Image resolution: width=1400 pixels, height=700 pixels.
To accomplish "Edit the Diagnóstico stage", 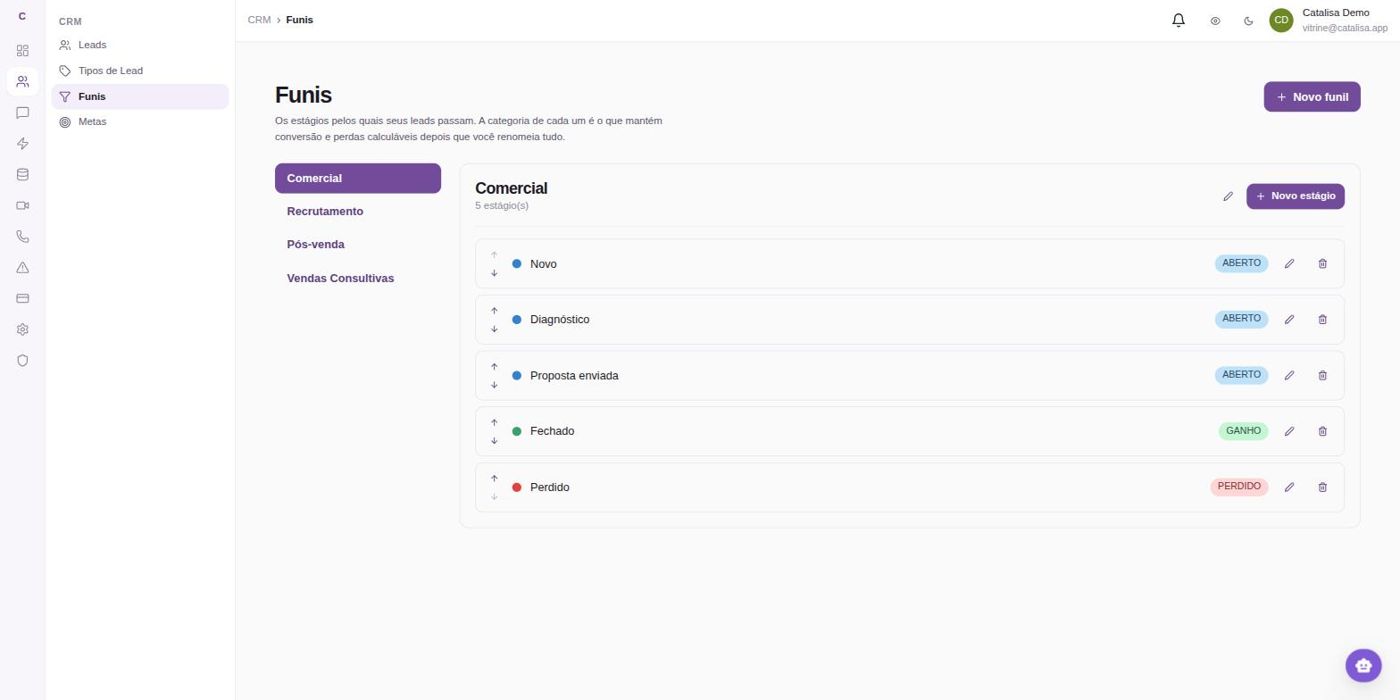I will [x=1289, y=320].
